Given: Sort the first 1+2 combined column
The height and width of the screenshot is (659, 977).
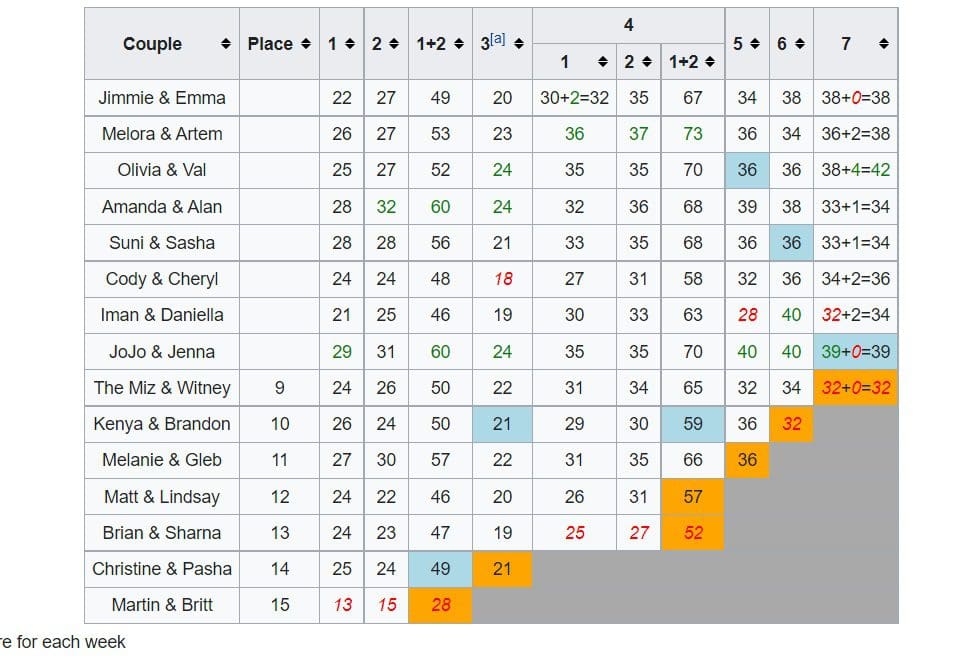Looking at the screenshot, I should 459,44.
